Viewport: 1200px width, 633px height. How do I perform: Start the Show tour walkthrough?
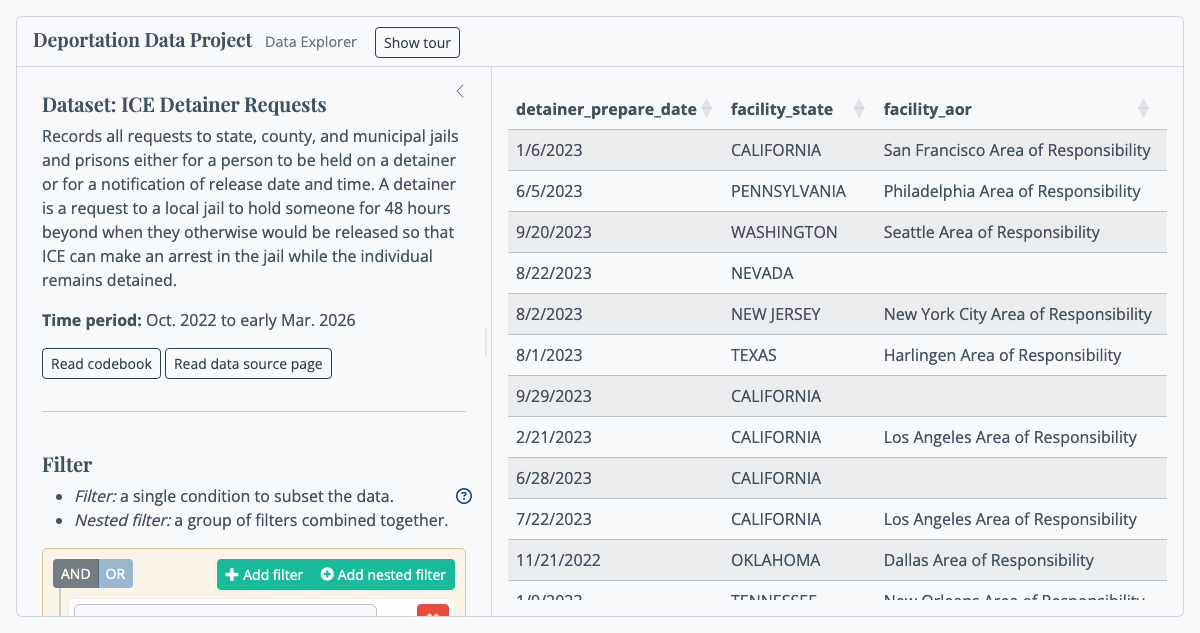417,43
